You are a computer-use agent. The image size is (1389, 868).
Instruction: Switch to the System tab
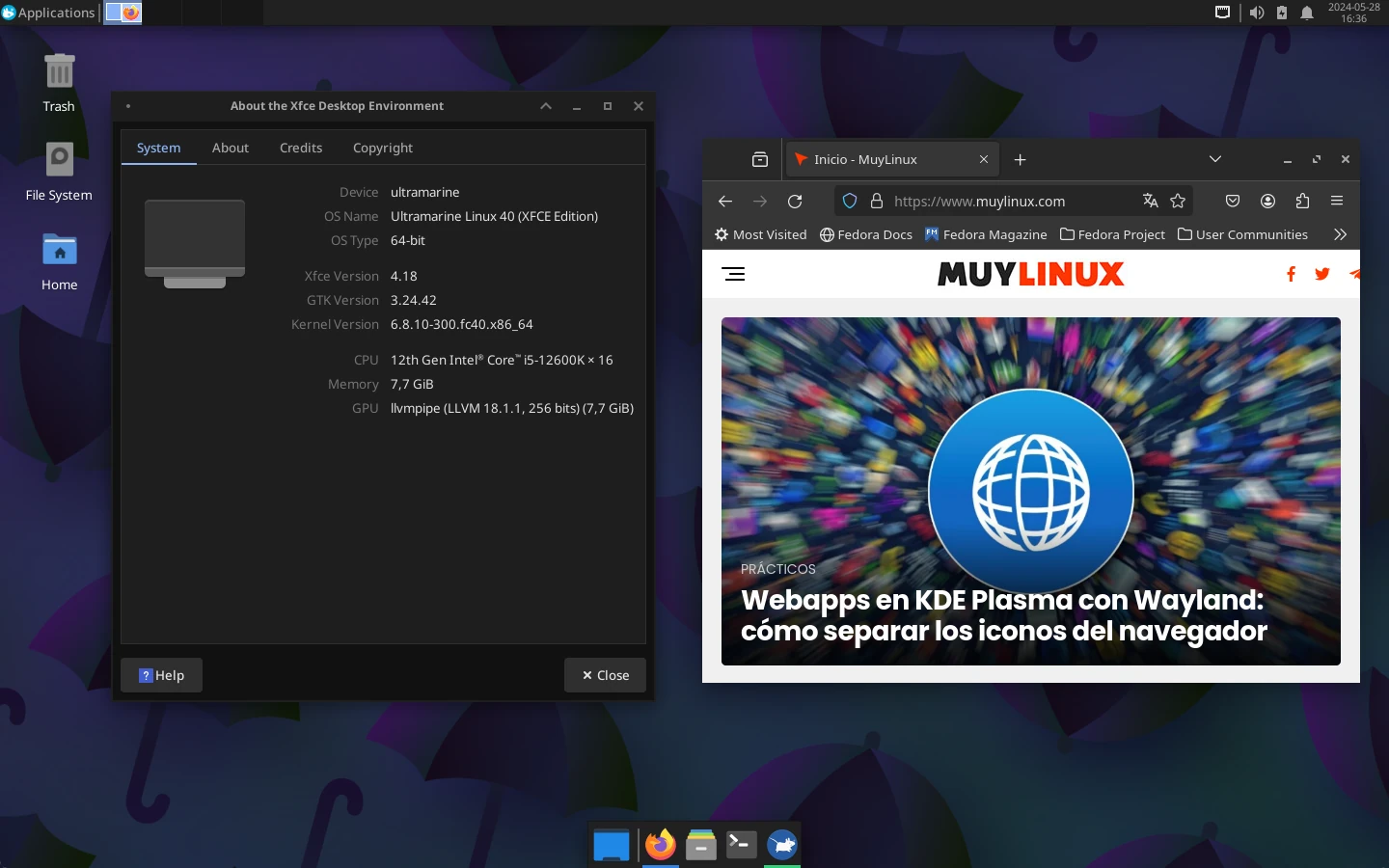[x=159, y=148]
